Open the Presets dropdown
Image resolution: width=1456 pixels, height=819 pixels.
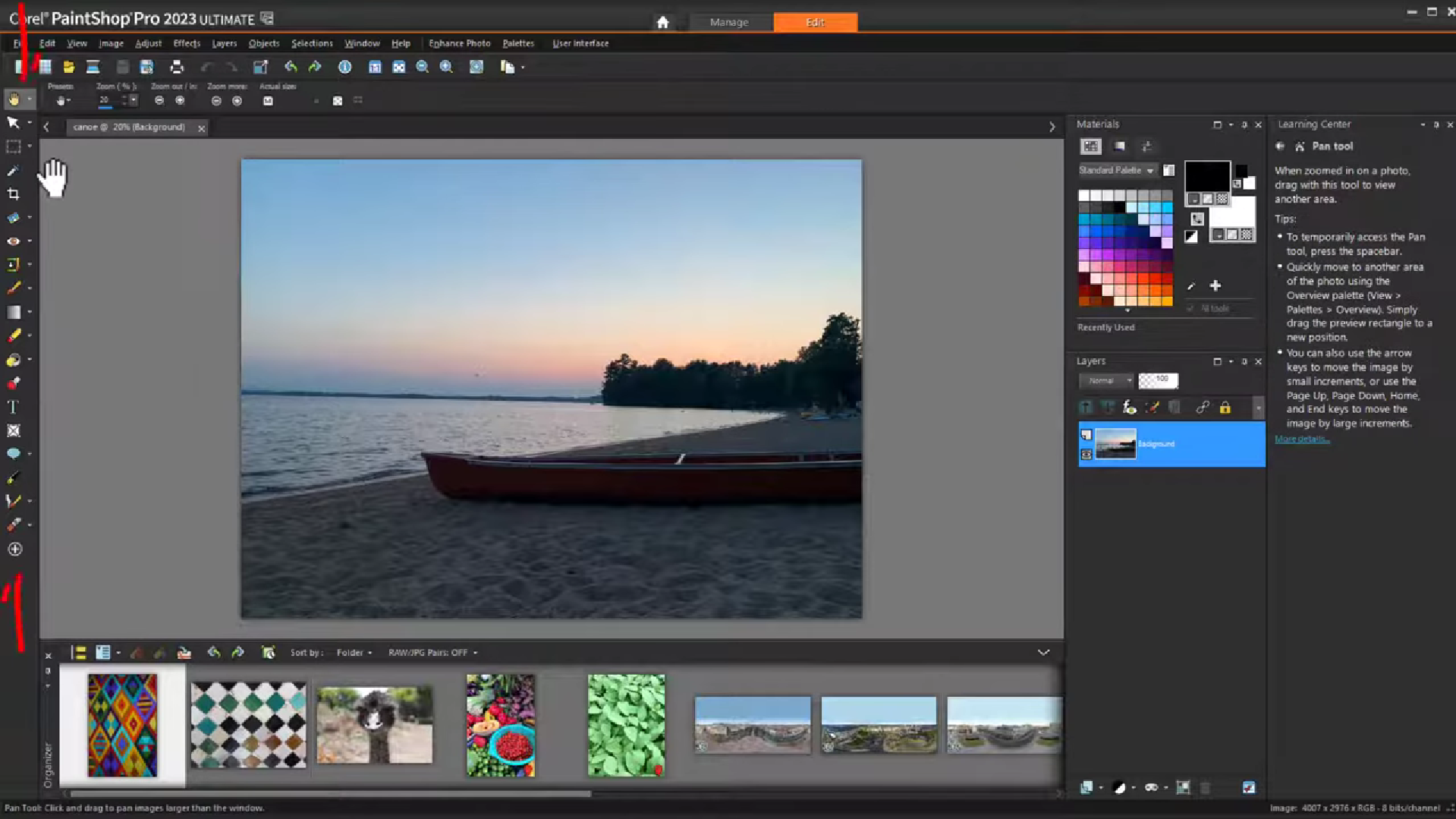point(62,100)
